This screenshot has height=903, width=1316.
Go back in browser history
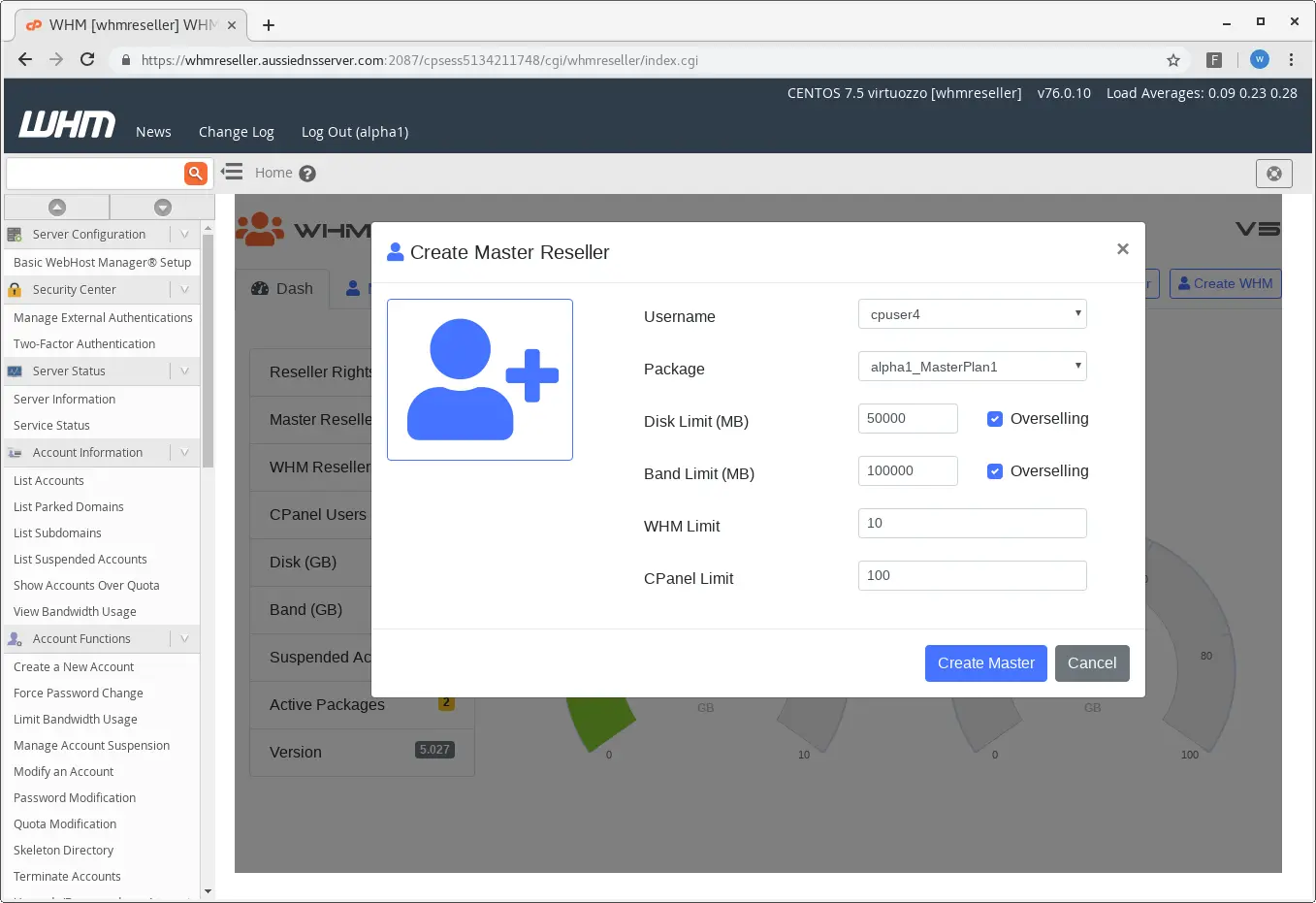25,59
